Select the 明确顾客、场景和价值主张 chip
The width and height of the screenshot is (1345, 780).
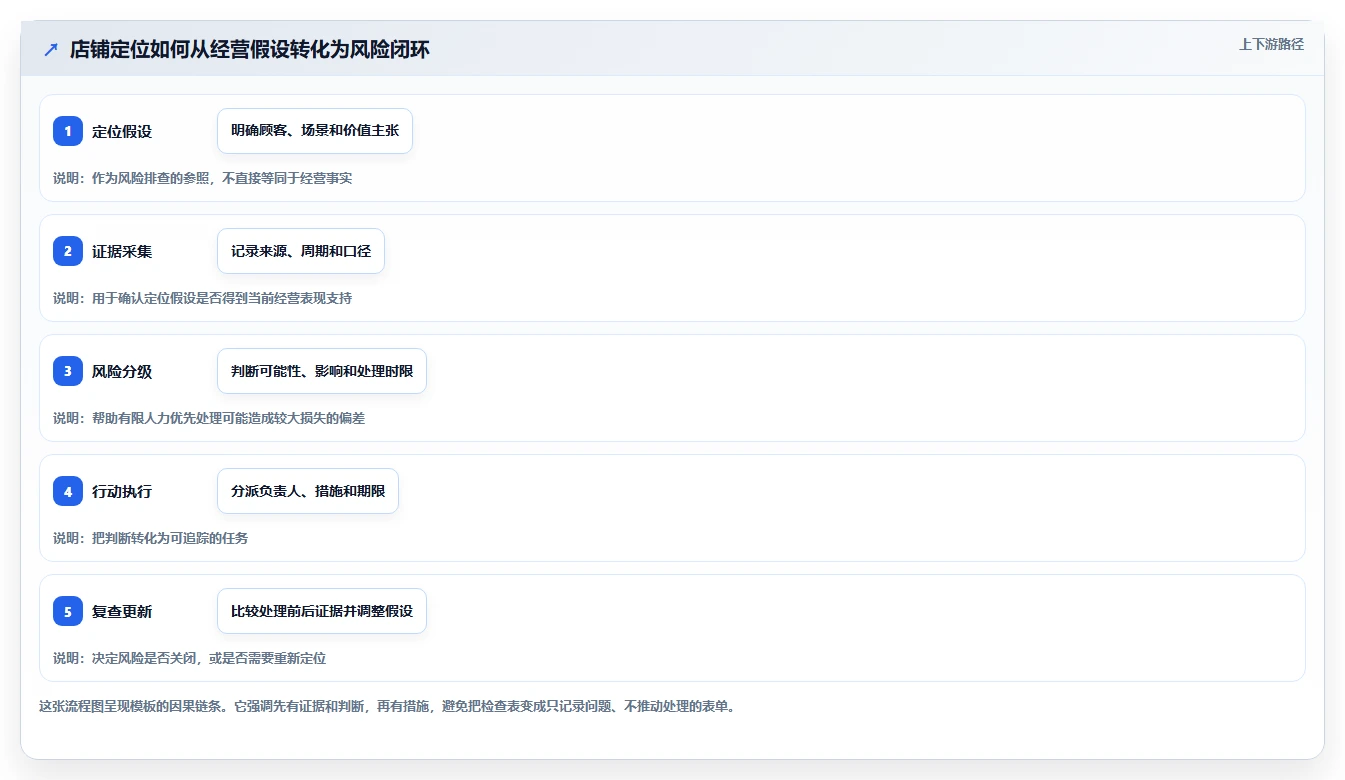(315, 131)
